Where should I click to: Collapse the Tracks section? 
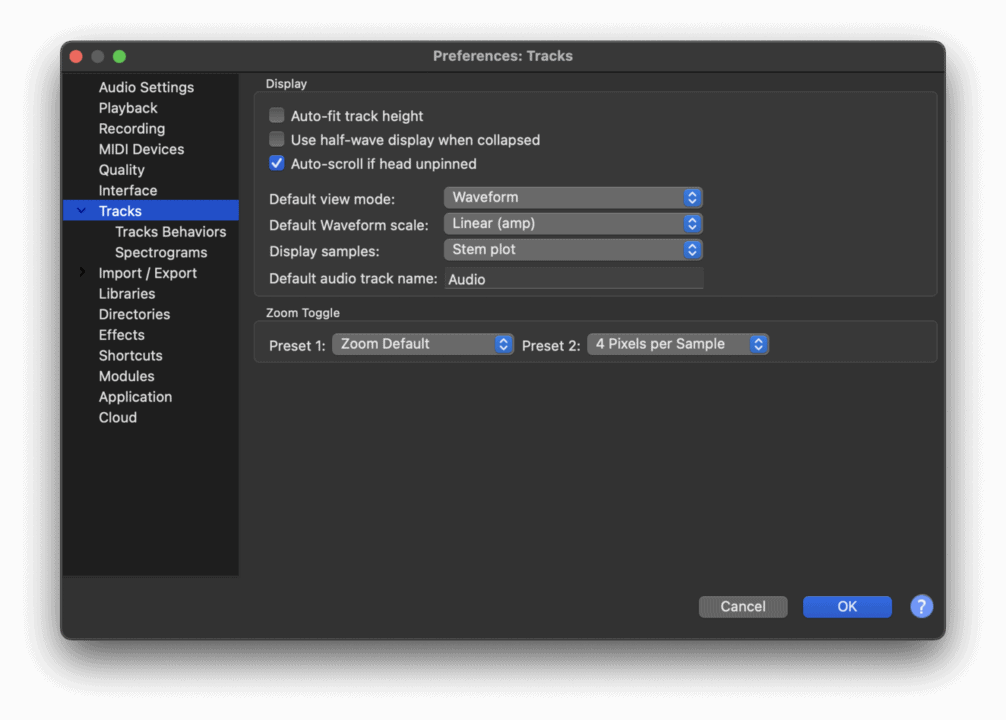pyautogui.click(x=81, y=210)
